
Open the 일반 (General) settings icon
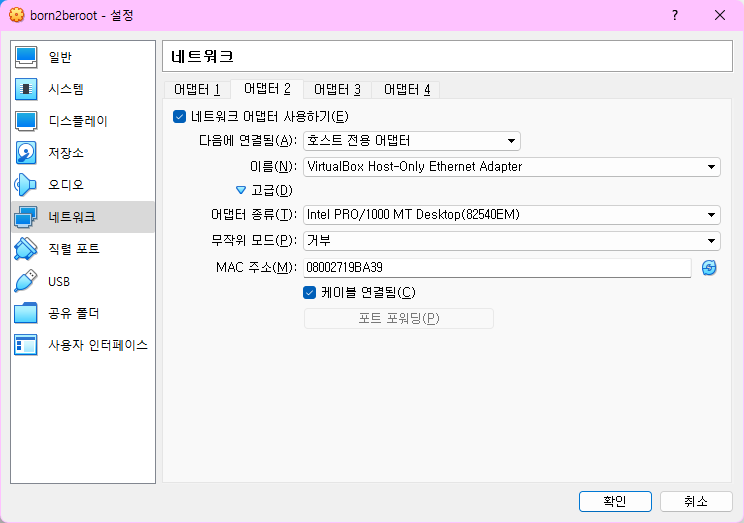(x=26, y=57)
